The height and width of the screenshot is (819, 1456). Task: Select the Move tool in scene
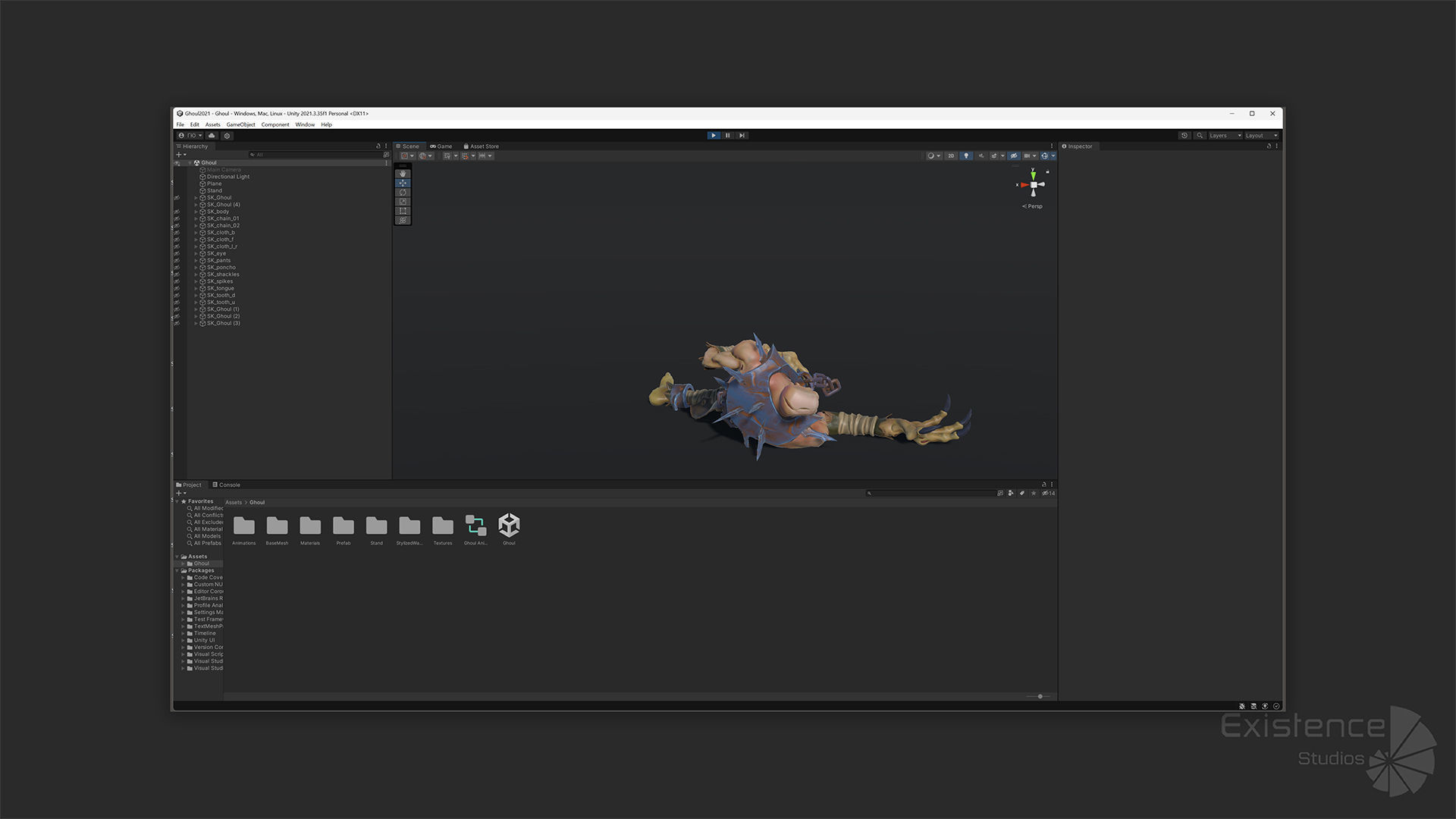[403, 183]
